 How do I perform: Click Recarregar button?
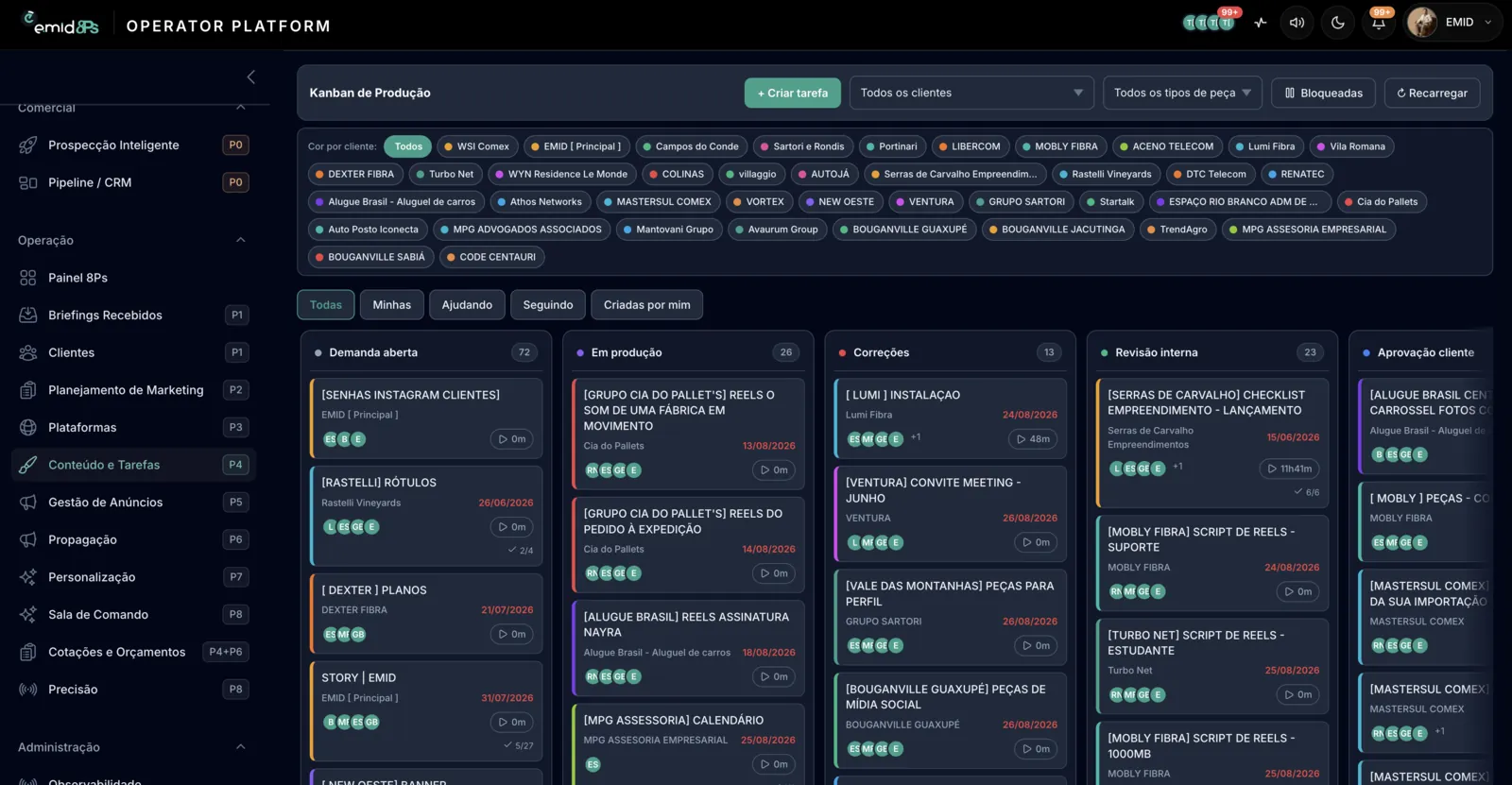1433,93
